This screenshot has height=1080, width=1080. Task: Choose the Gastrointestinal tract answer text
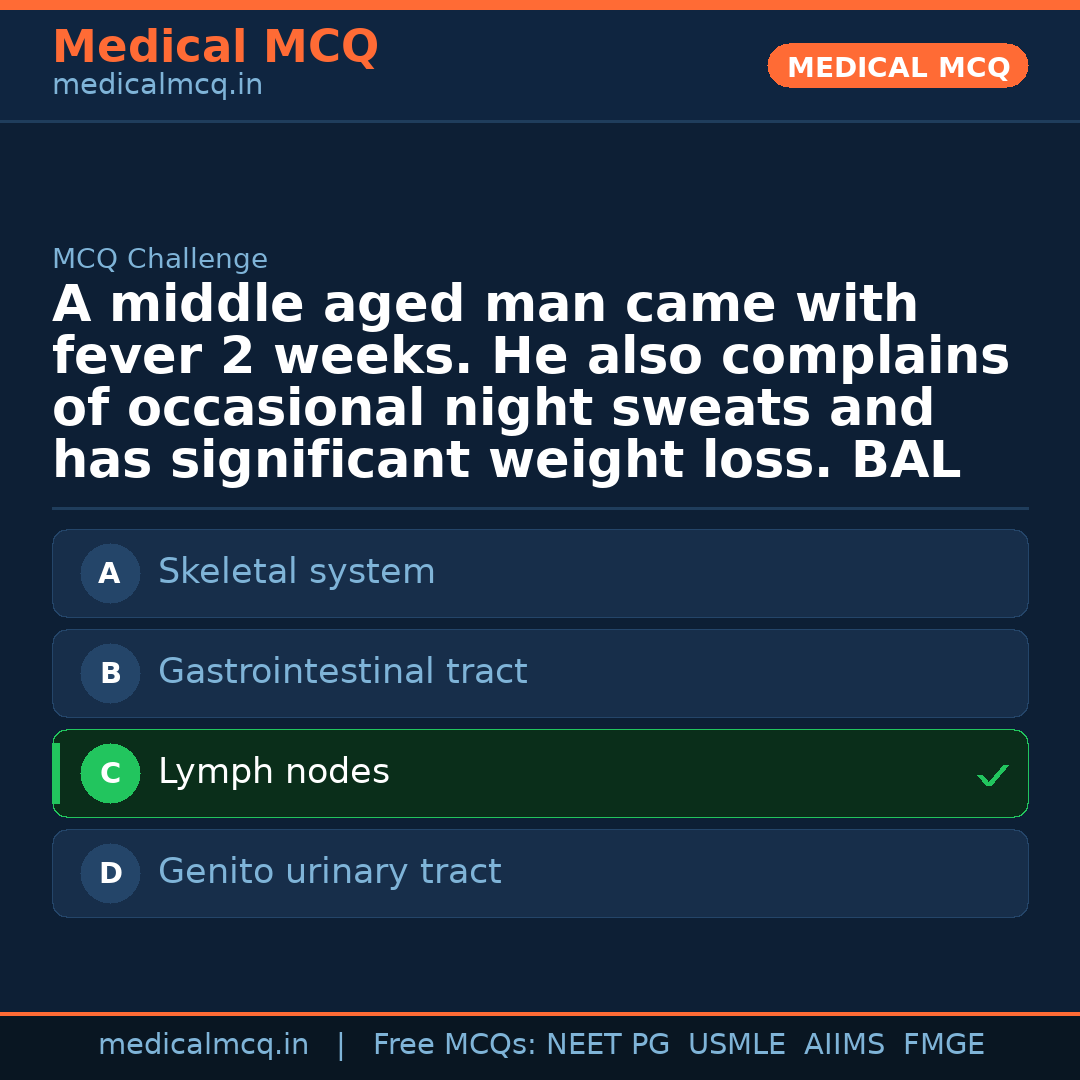342,672
